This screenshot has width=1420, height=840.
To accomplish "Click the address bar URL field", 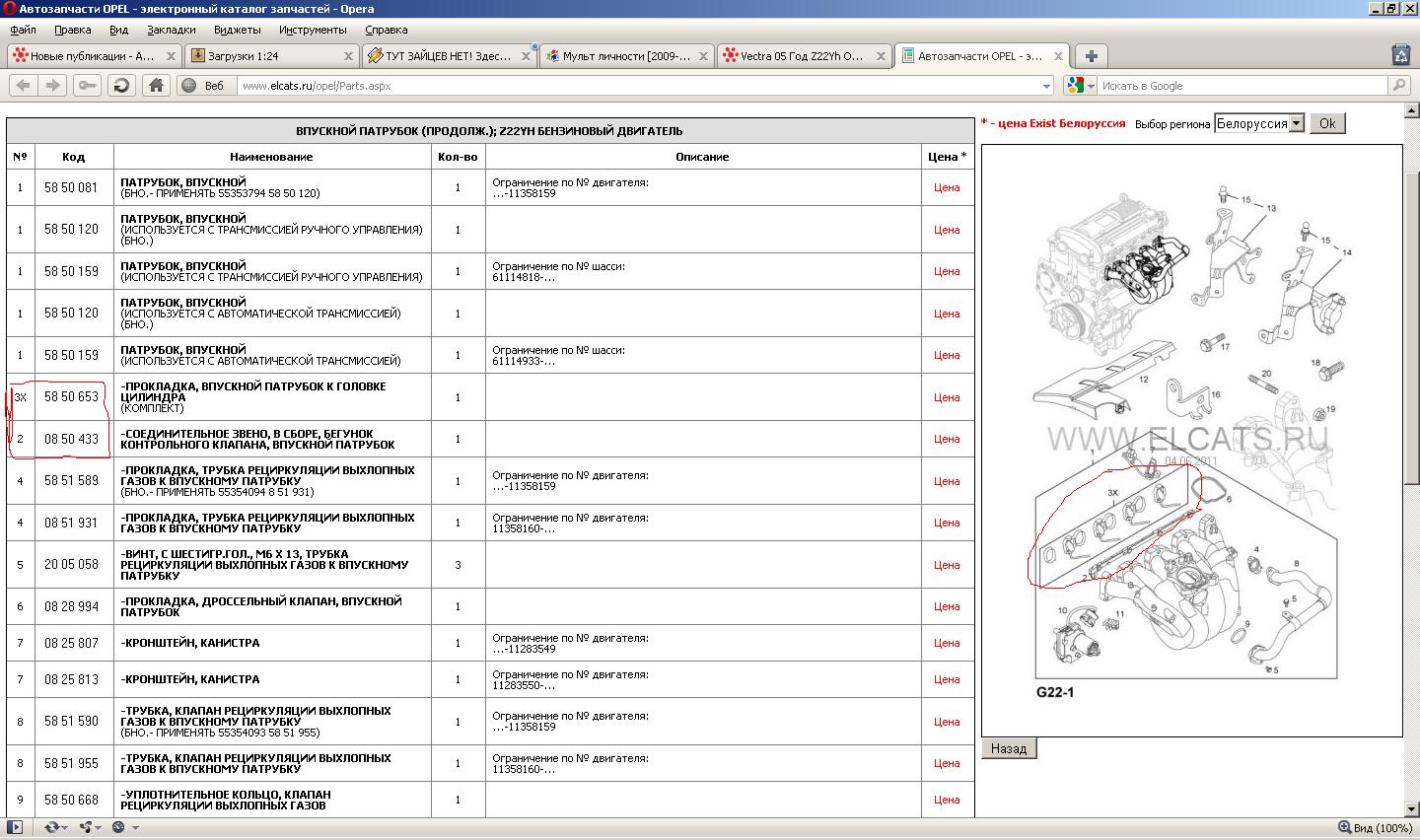I will [x=646, y=86].
